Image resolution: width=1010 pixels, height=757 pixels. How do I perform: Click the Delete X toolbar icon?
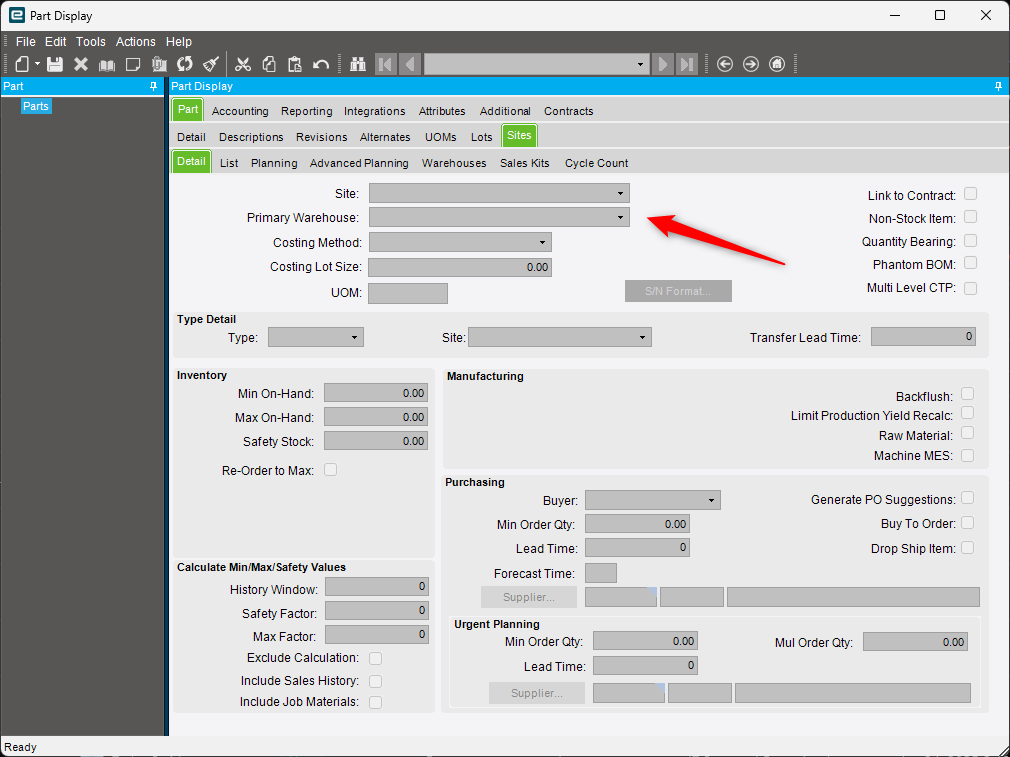tap(81, 64)
